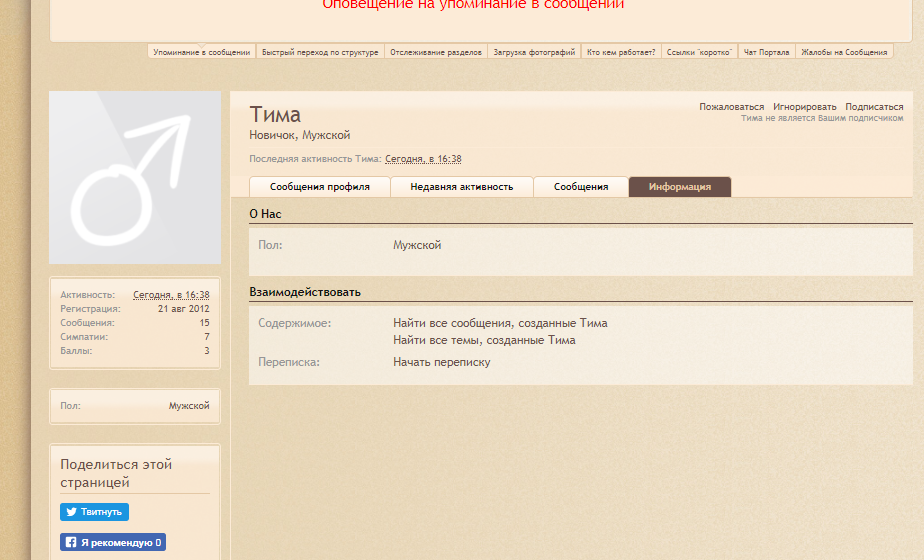Open Найти все сообщения, созданные Тима
Screen dimensions: 924x560
click(x=500, y=323)
